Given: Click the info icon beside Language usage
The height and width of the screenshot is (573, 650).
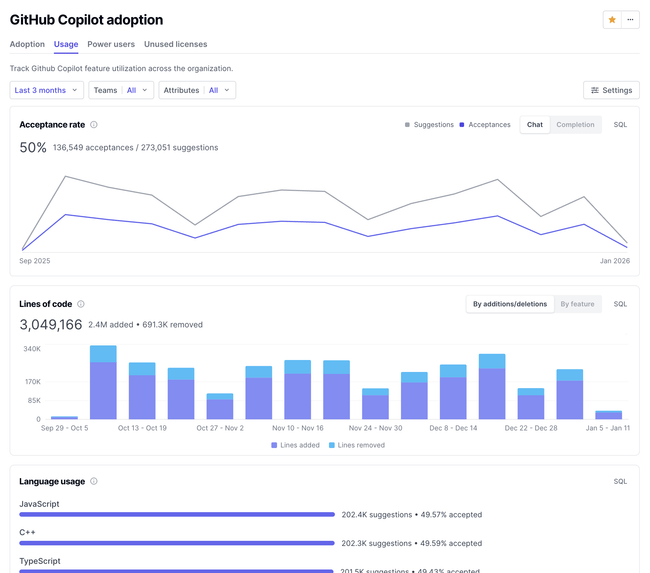Looking at the screenshot, I should (94, 481).
